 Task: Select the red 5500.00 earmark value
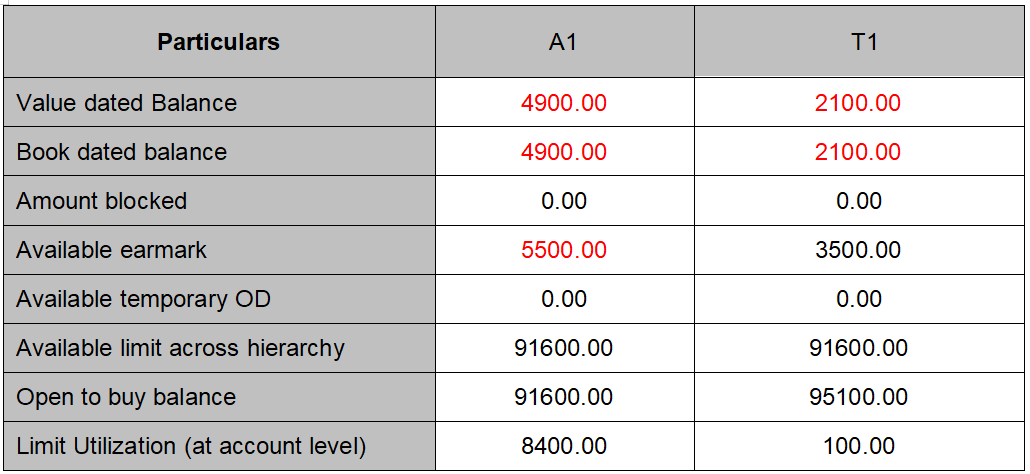[564, 250]
